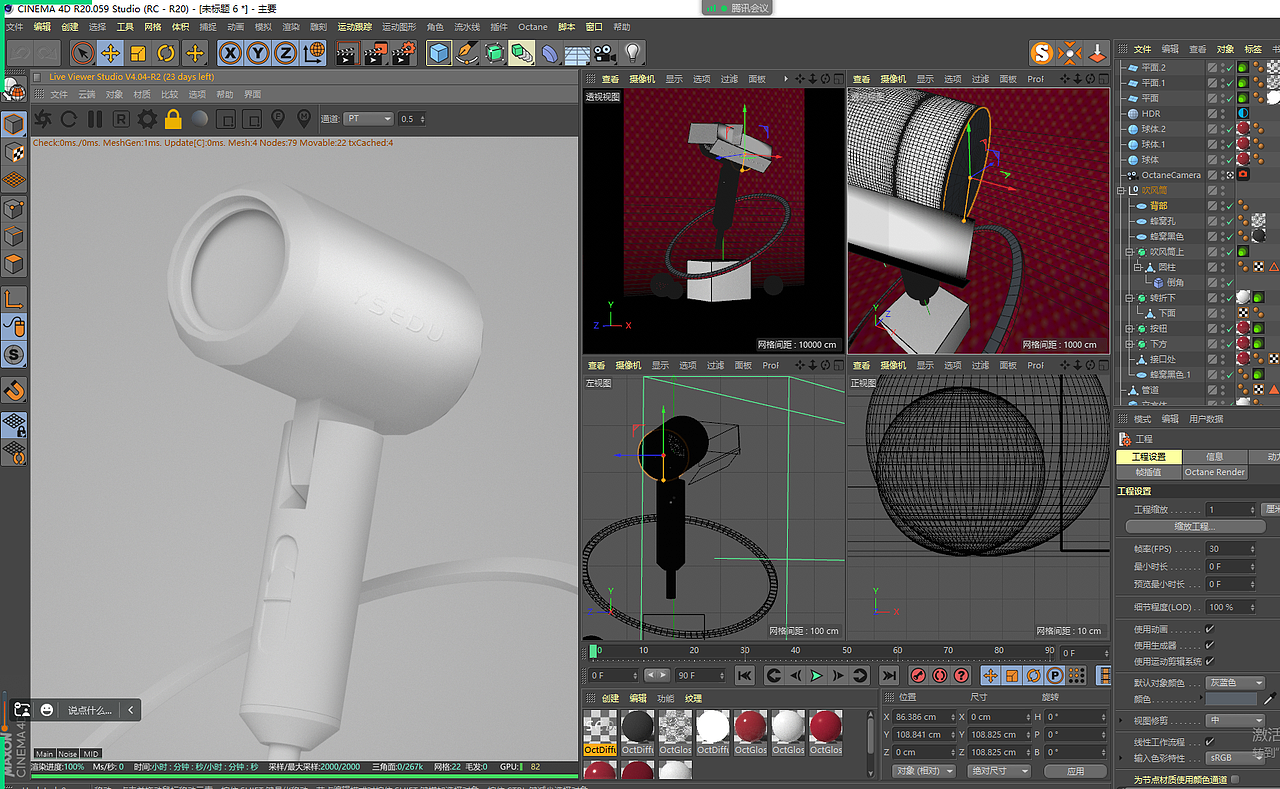
Task: Open the light bulb object tool
Action: (632, 53)
